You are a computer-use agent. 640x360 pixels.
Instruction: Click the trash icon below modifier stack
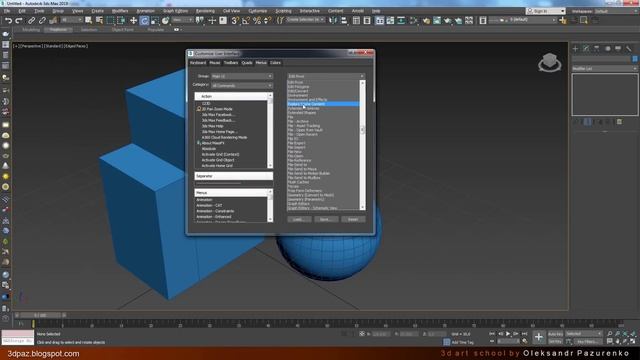[x=619, y=122]
